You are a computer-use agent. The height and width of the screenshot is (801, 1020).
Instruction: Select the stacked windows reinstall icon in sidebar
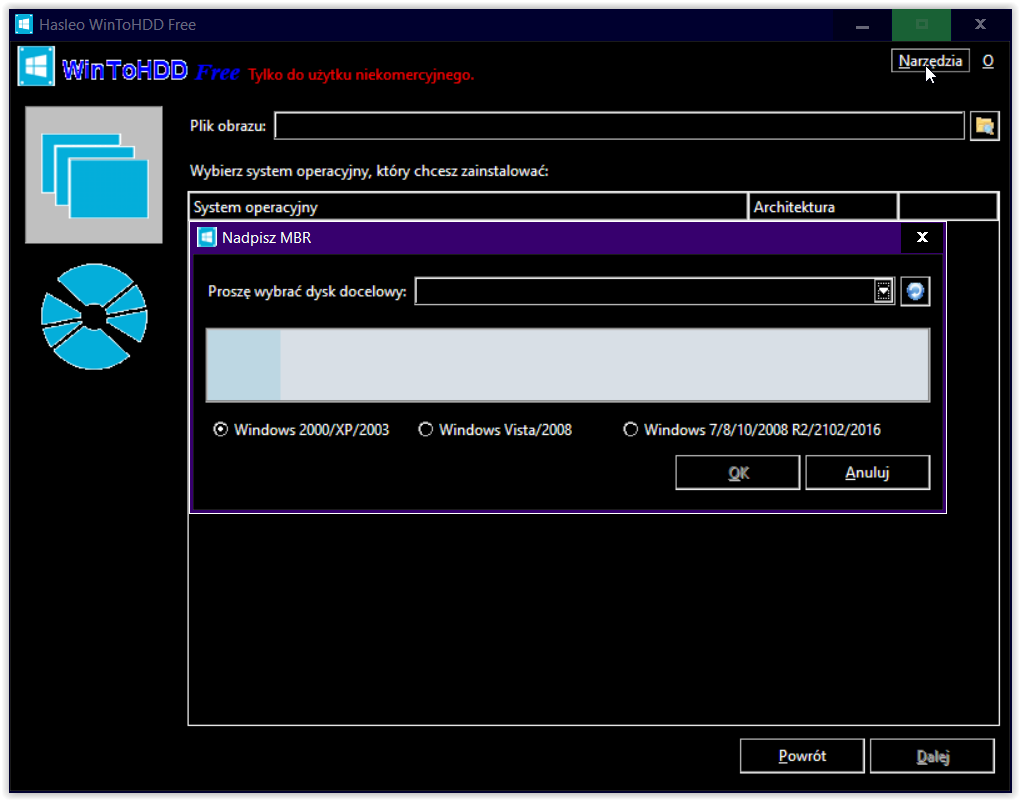[x=94, y=175]
